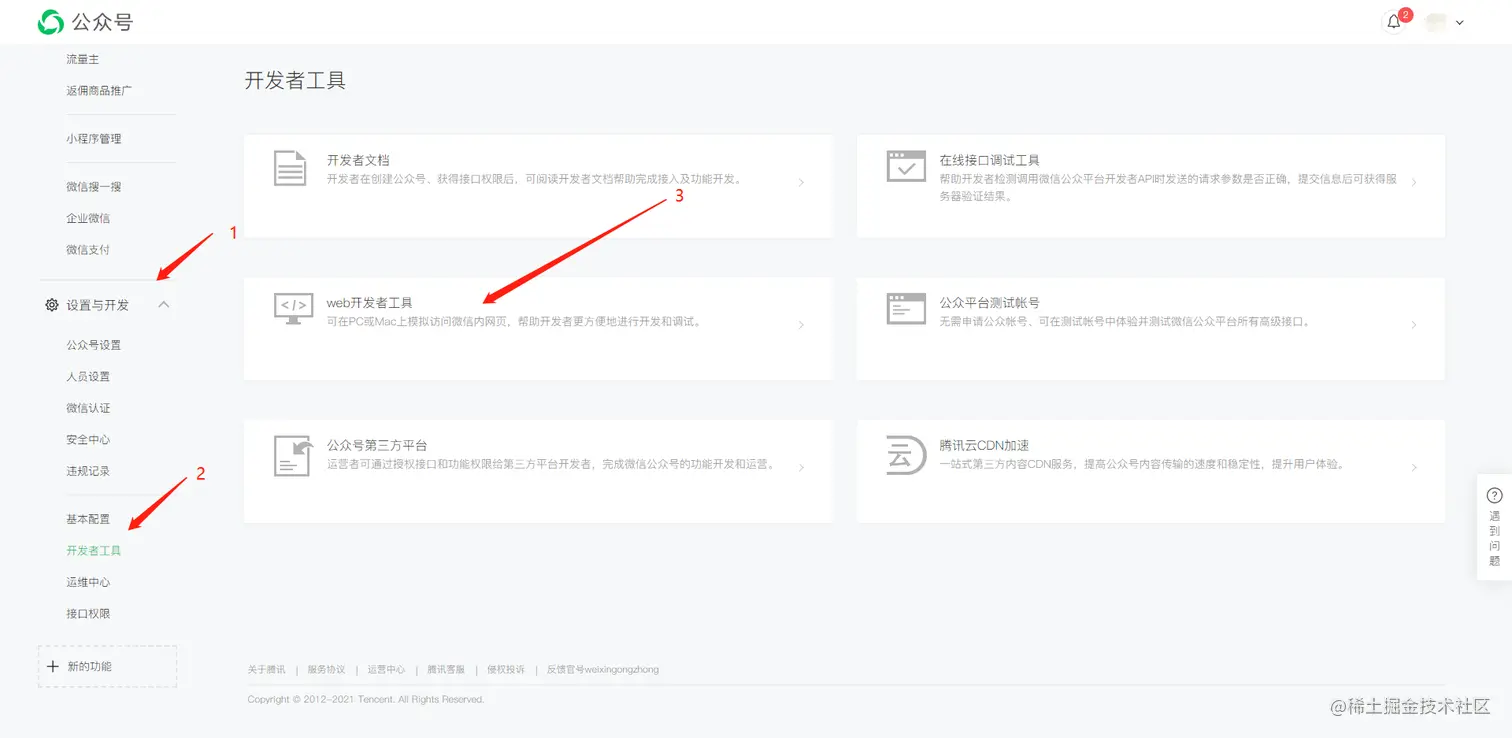This screenshot has height=738, width=1512.
Task: Open the web开发者工具 card title
Action: pos(370,303)
